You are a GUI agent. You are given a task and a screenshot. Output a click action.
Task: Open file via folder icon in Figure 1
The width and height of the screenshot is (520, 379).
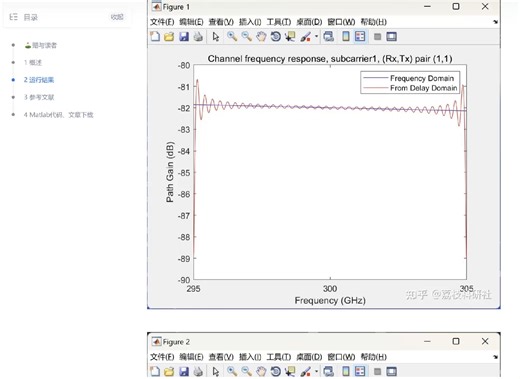pos(169,36)
